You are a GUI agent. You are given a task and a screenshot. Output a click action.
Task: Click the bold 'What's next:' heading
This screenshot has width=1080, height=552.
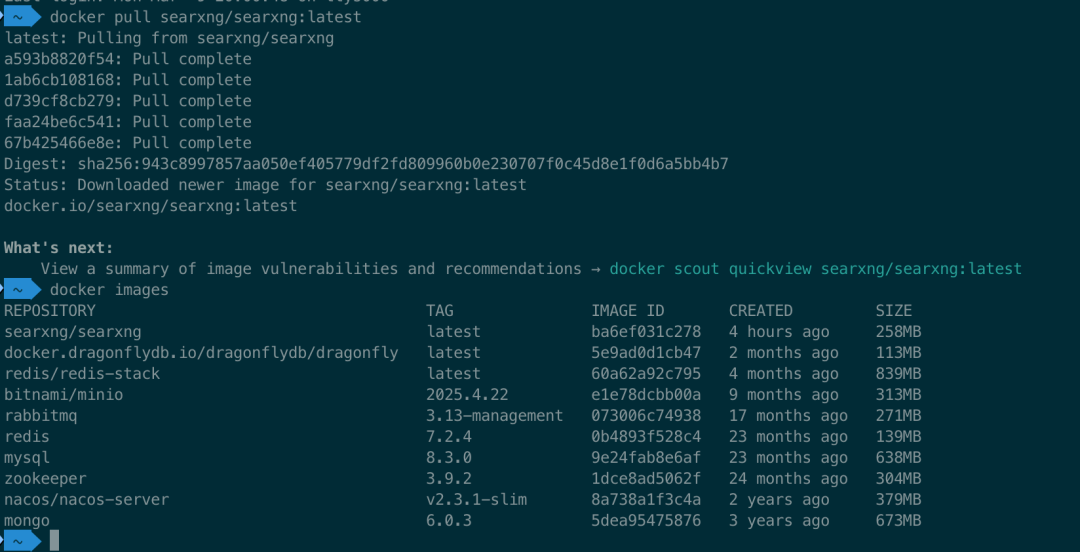[x=59, y=248]
